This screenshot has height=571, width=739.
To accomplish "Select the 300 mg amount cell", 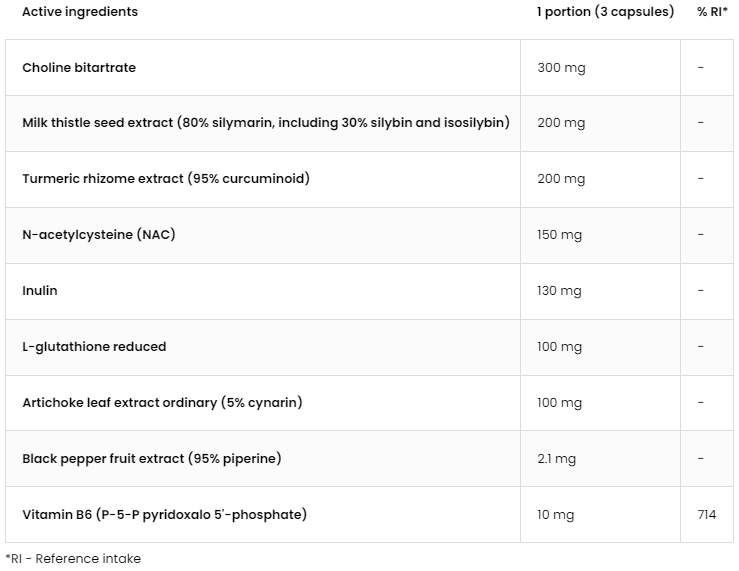I will click(x=600, y=67).
